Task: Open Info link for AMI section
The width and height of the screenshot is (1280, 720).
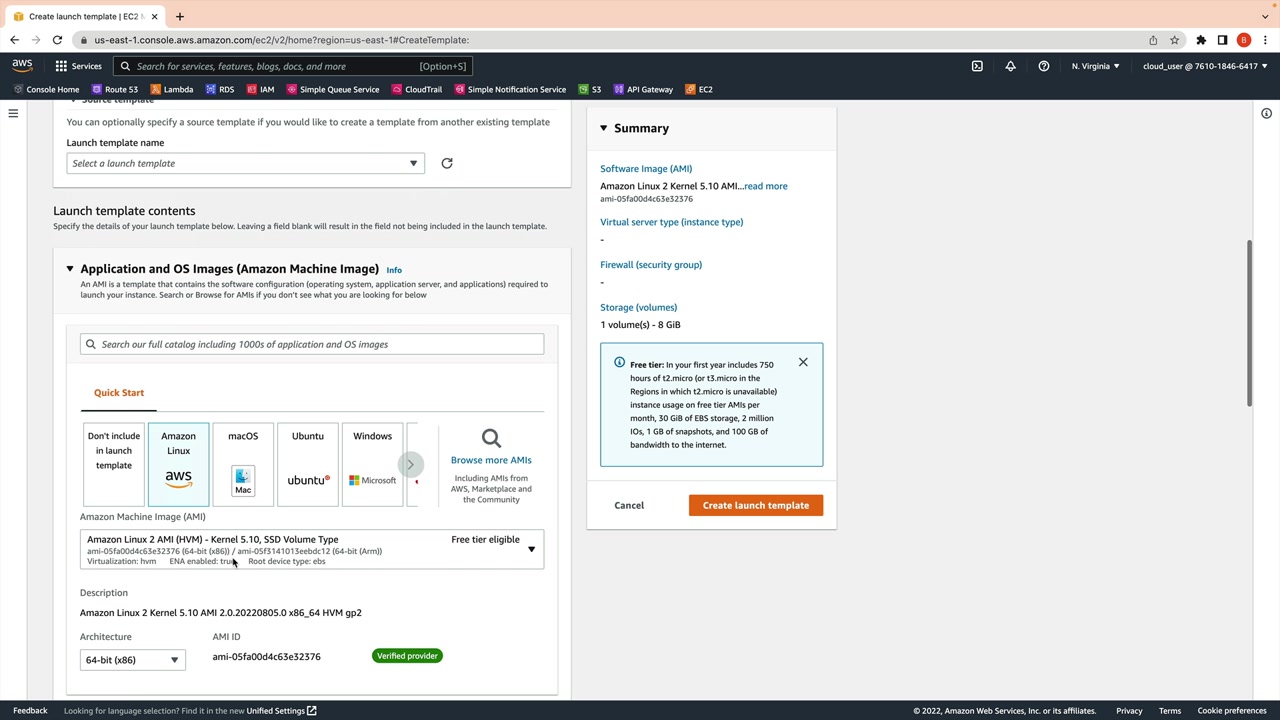Action: click(394, 270)
